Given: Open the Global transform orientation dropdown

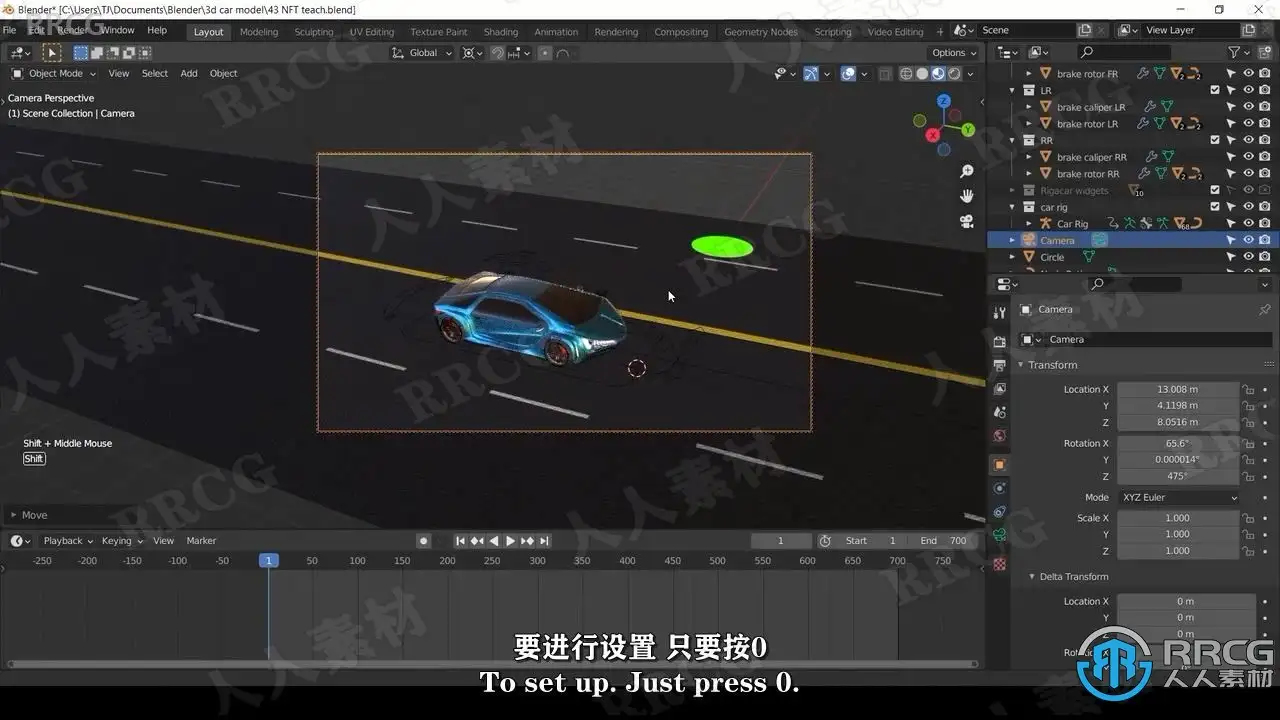Looking at the screenshot, I should 423,53.
